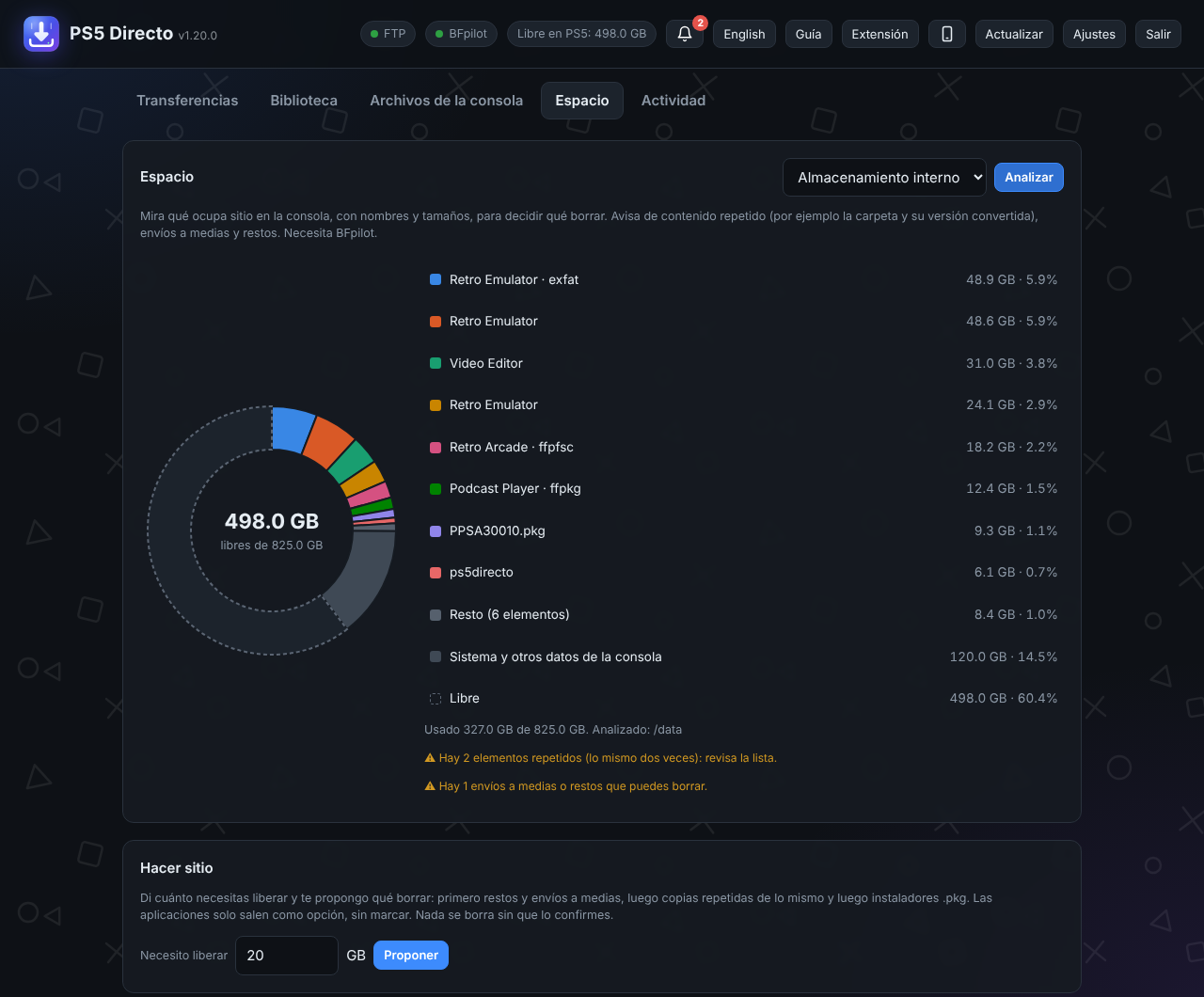The image size is (1204, 997).
Task: Click the warning icon for repeated elements
Action: (x=430, y=758)
